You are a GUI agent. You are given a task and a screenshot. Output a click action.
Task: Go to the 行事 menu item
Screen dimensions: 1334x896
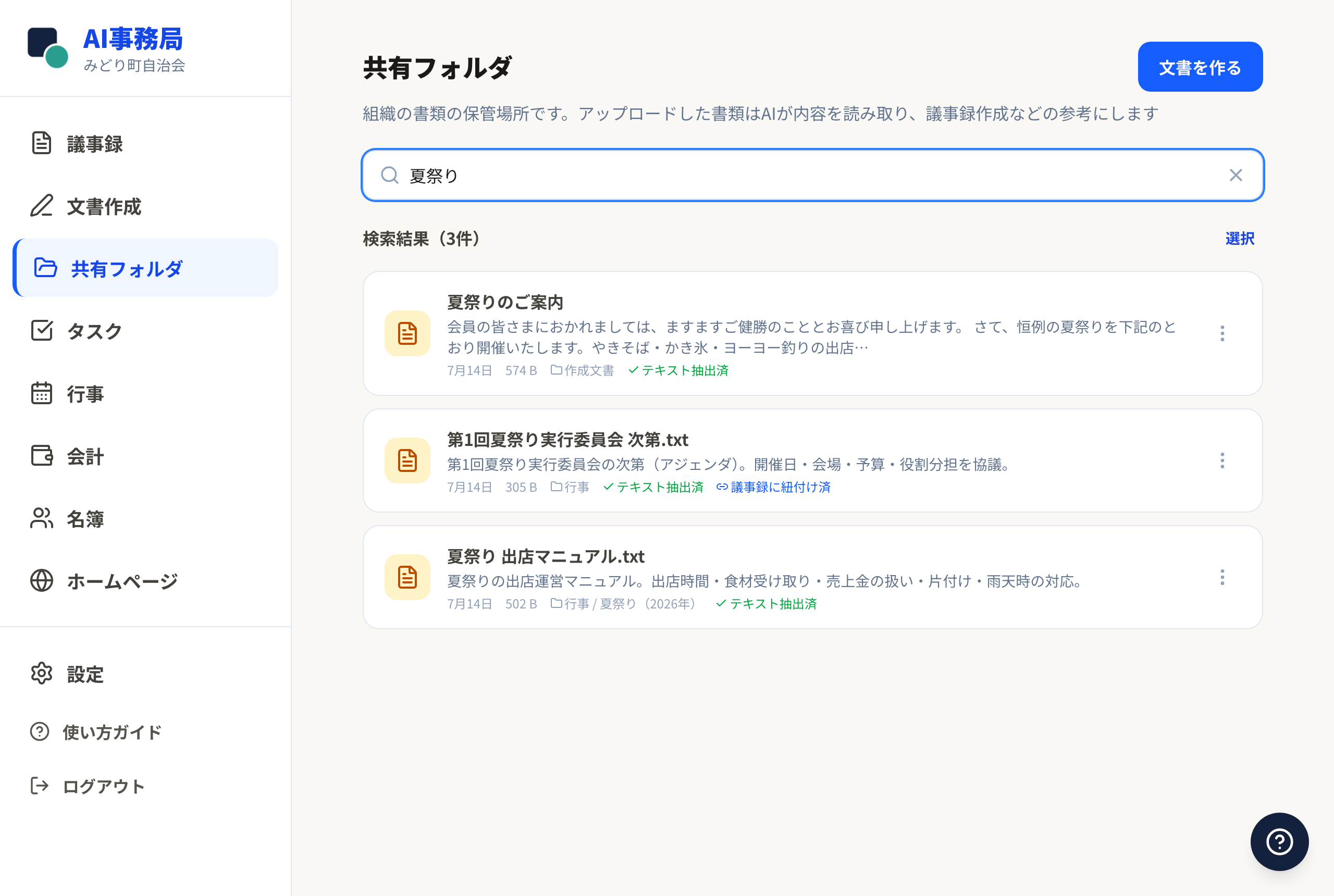pos(145,393)
